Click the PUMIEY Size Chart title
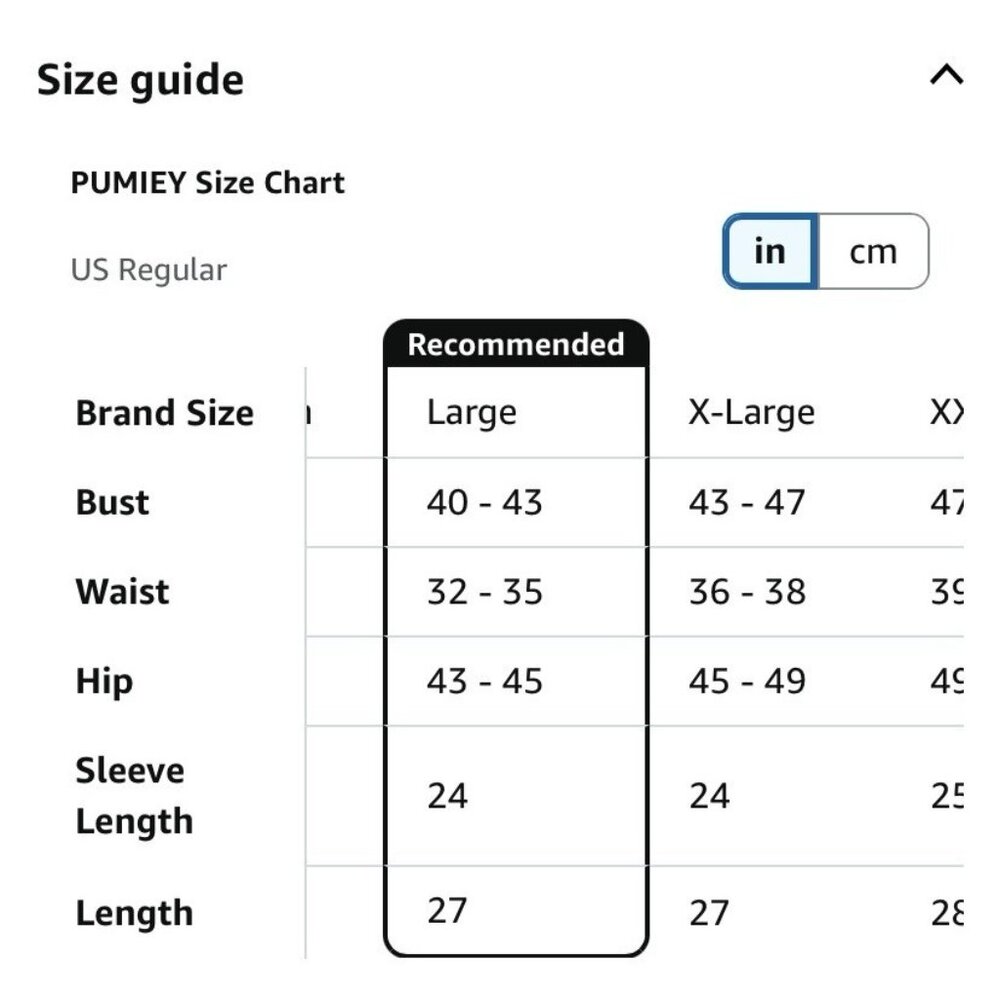The height and width of the screenshot is (1000, 1000). [207, 183]
